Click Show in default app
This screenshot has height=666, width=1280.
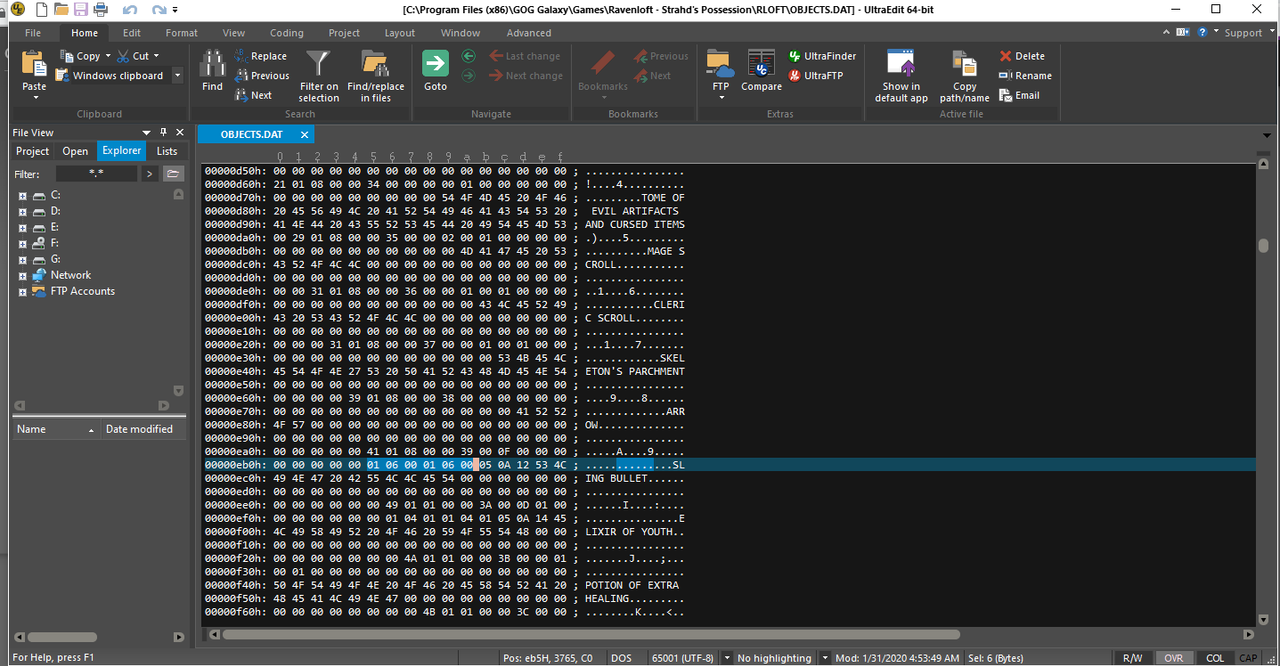point(902,76)
